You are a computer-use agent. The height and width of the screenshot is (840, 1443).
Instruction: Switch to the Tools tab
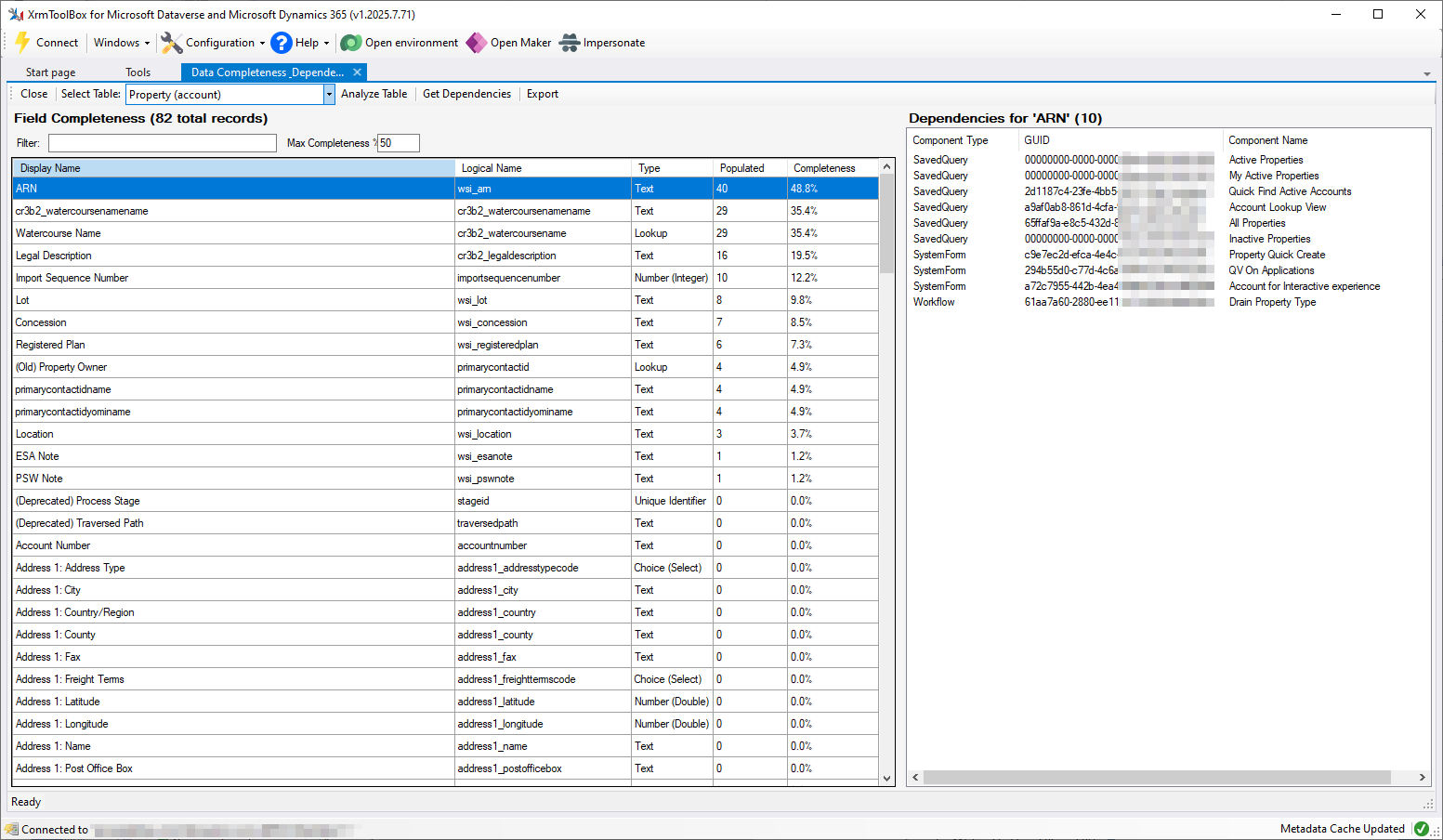point(137,72)
